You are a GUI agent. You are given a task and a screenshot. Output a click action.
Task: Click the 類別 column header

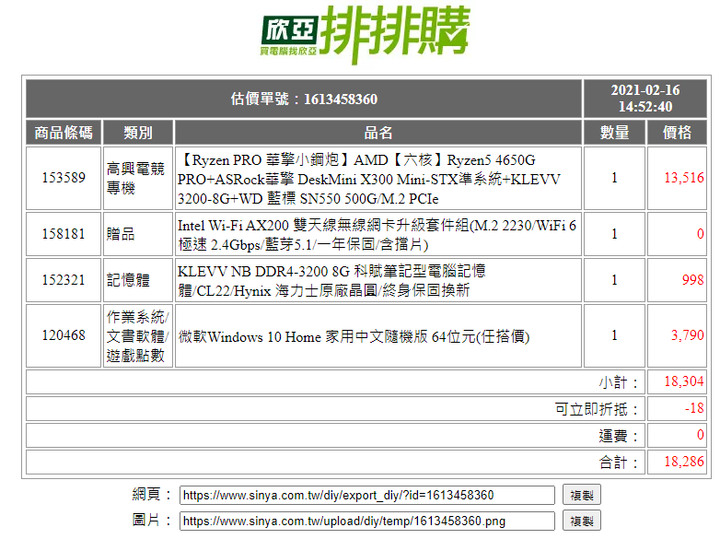pyautogui.click(x=138, y=133)
